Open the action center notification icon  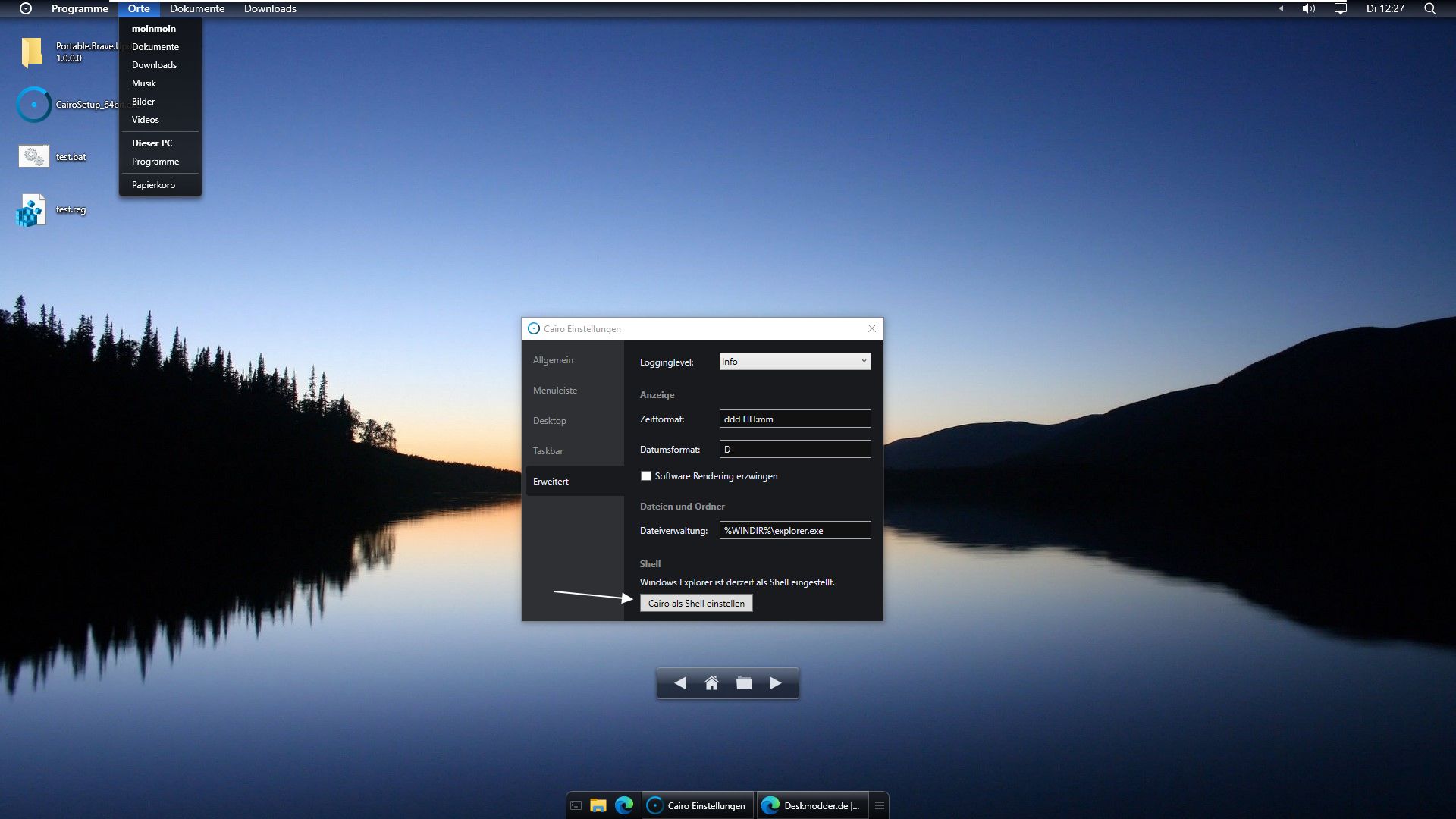(1340, 8)
